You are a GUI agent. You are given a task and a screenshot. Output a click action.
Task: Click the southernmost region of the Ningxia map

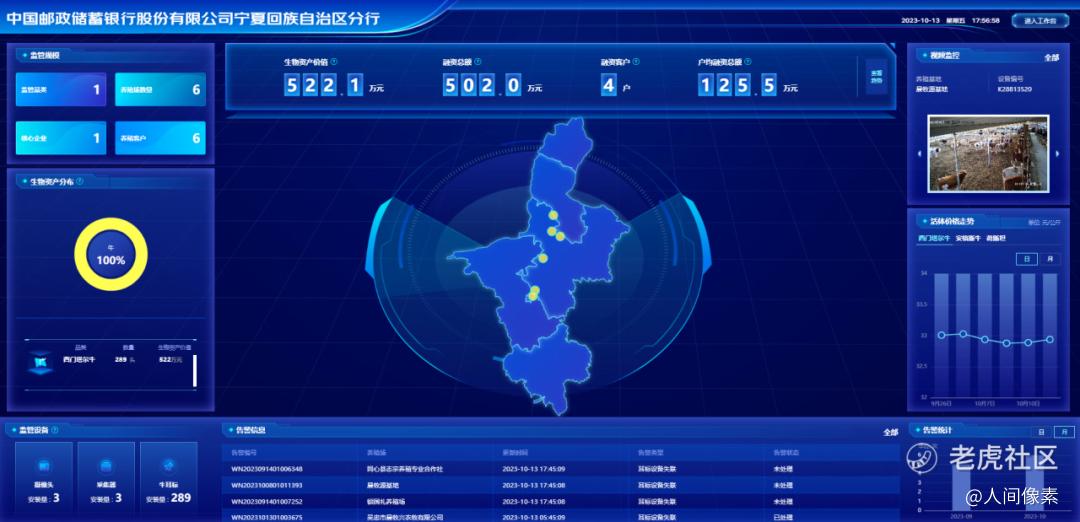pyautogui.click(x=548, y=368)
